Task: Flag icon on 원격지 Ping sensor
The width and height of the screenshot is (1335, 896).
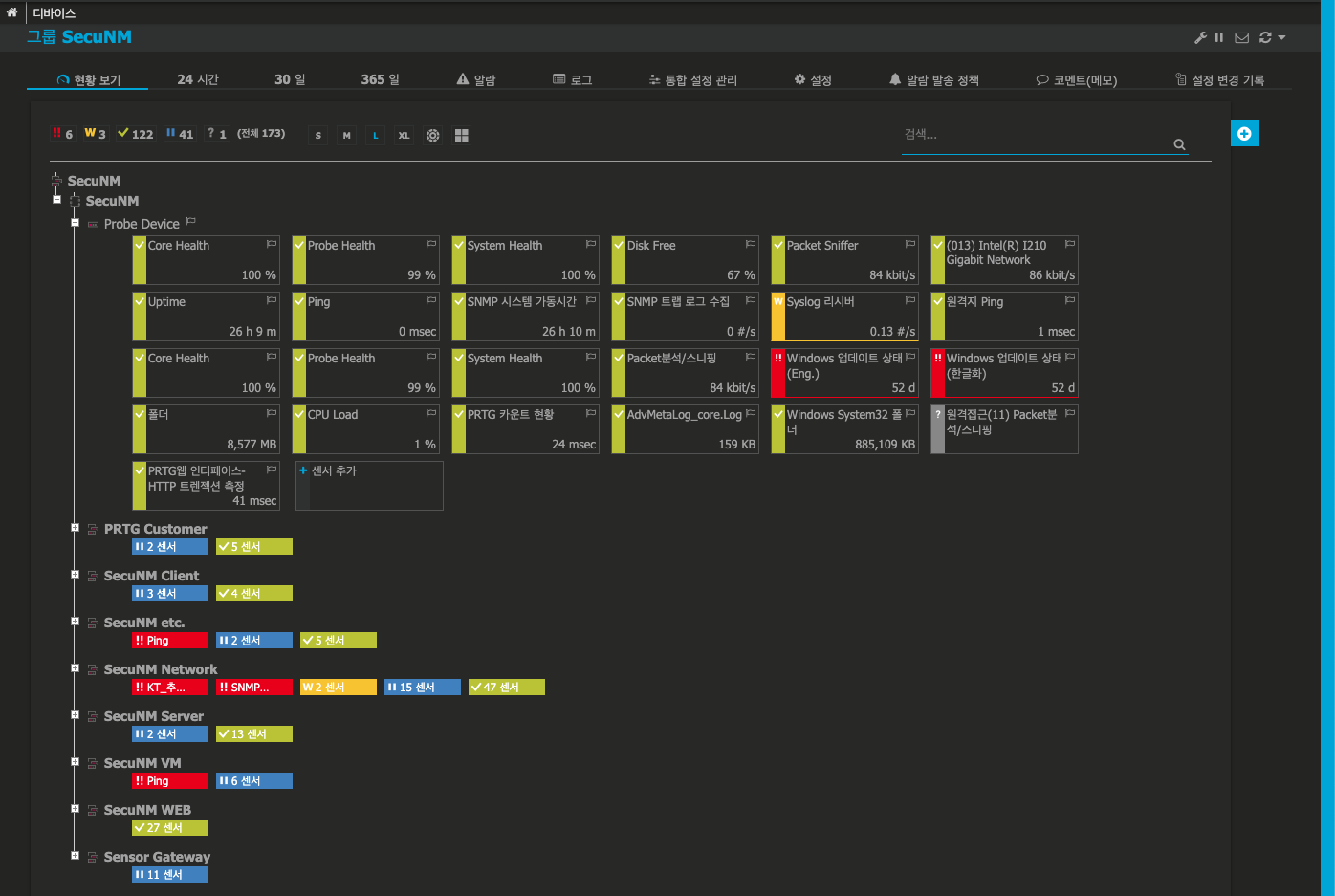Action: 1070,300
